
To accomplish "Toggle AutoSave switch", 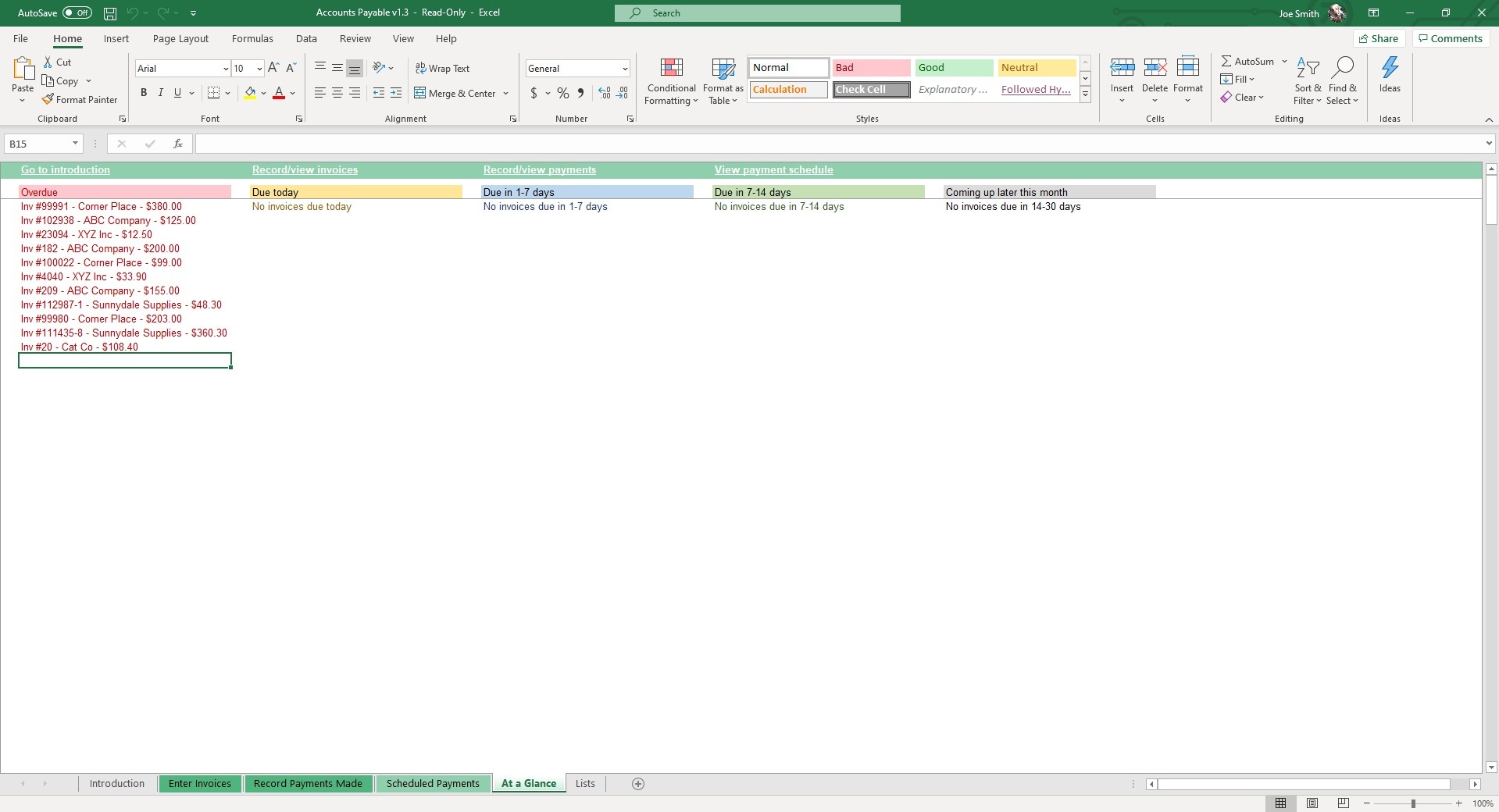I will 77,12.
